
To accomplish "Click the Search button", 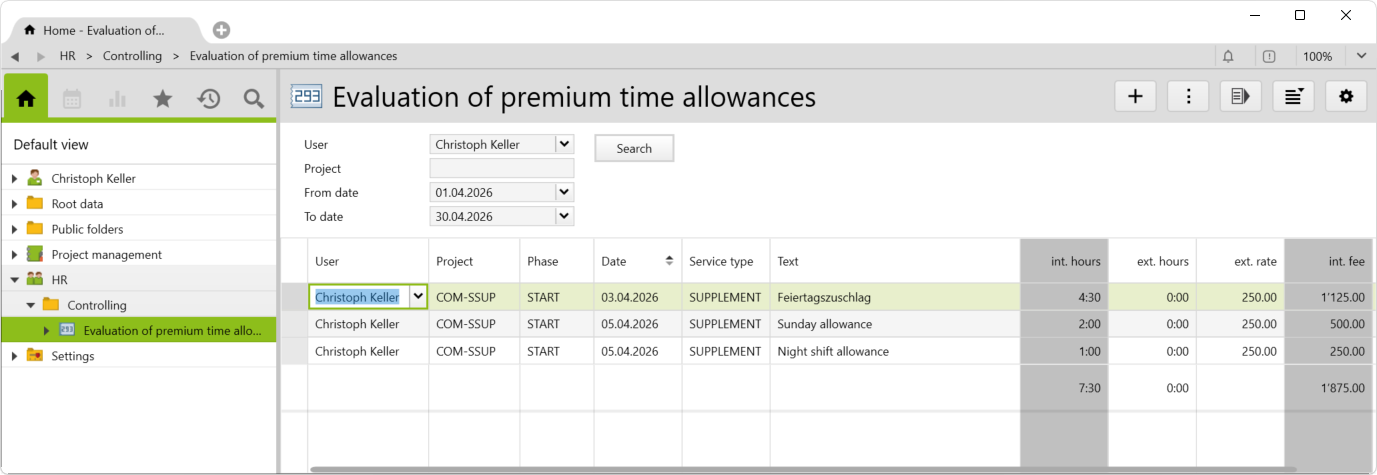I will click(634, 148).
